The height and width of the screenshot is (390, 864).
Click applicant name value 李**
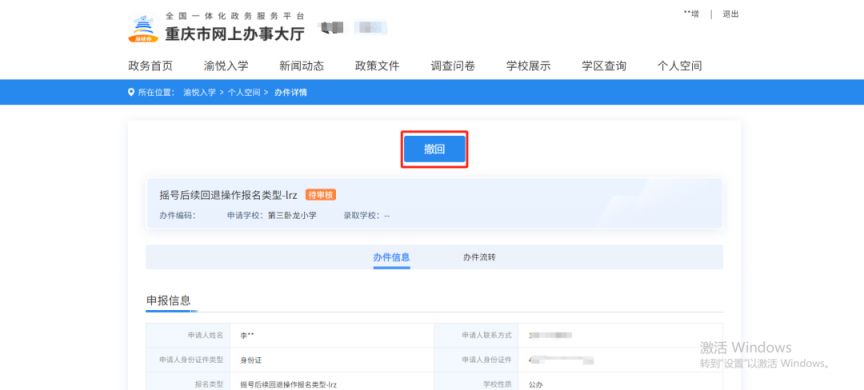coord(247,335)
